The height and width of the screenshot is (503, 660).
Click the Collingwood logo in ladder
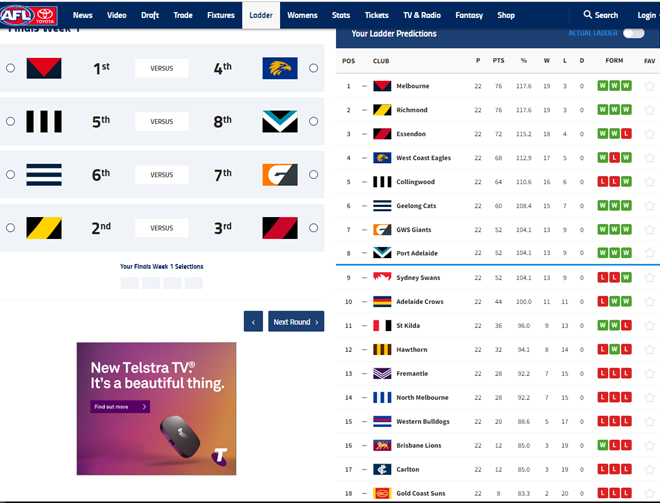(x=382, y=182)
